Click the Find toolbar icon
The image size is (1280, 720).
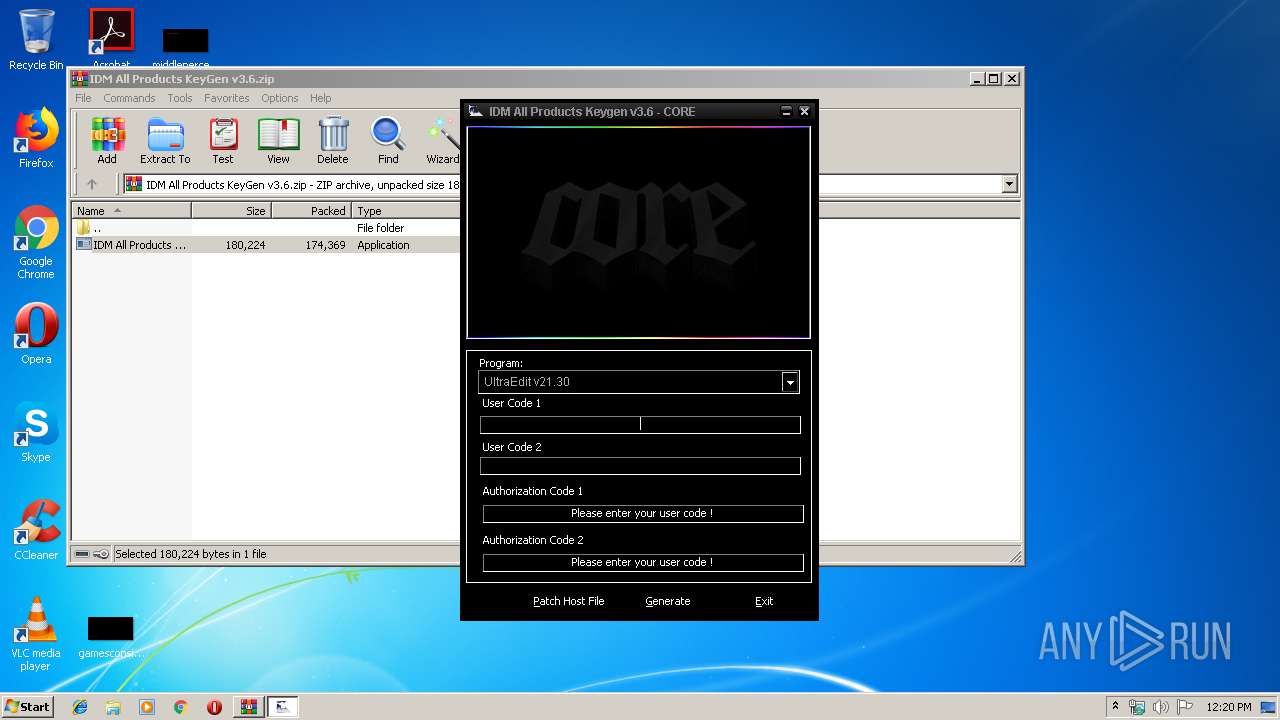click(388, 141)
